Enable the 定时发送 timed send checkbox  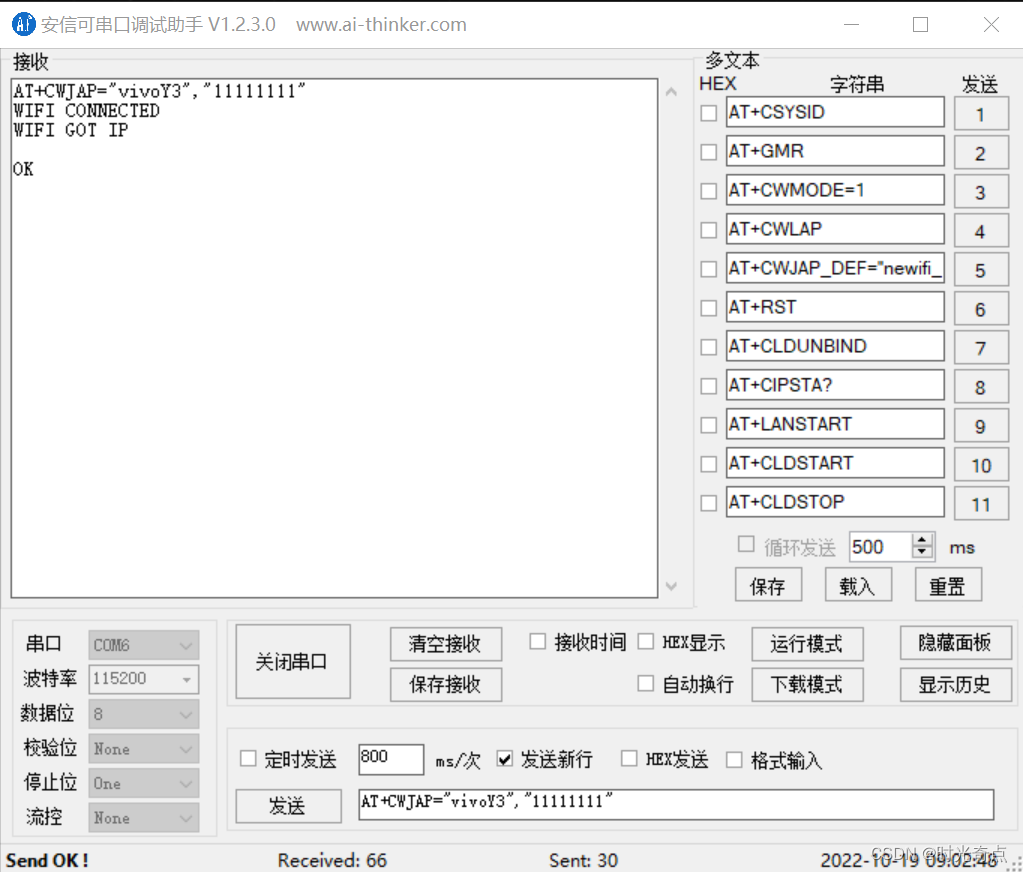[248, 759]
